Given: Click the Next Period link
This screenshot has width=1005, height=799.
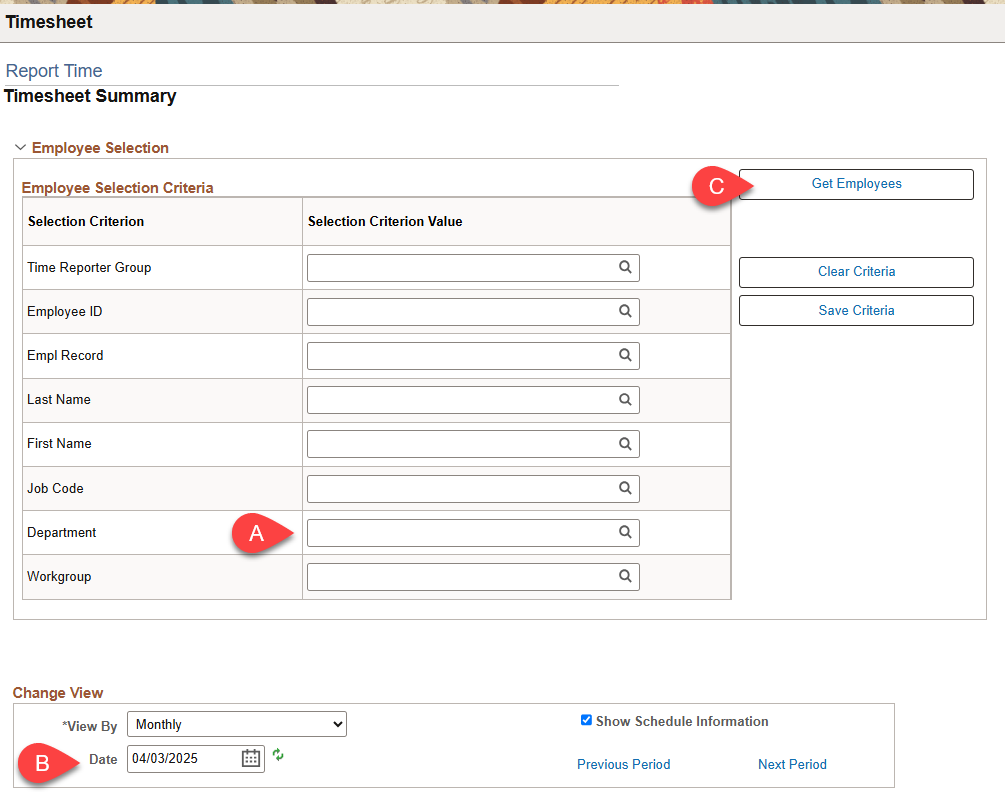Looking at the screenshot, I should pyautogui.click(x=791, y=764).
